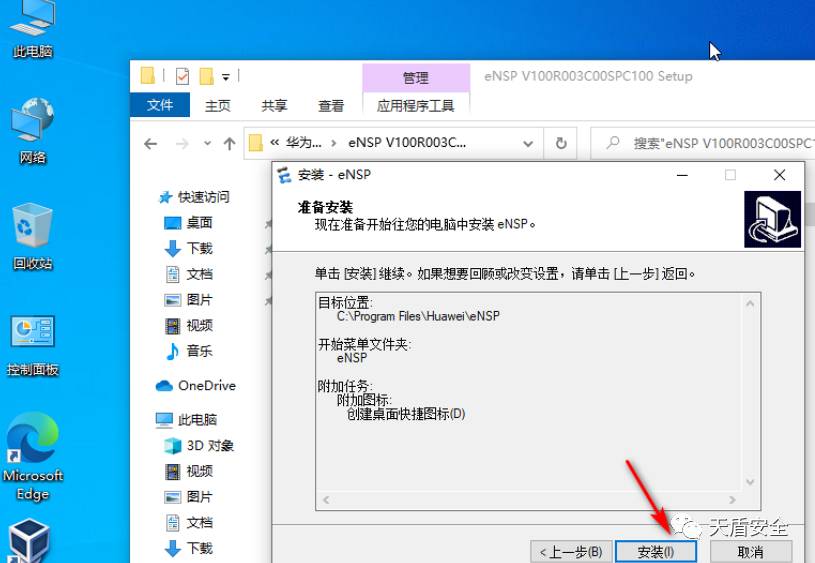This screenshot has width=815, height=563.
Task: Open the Network desktop icon
Action: tap(32, 130)
